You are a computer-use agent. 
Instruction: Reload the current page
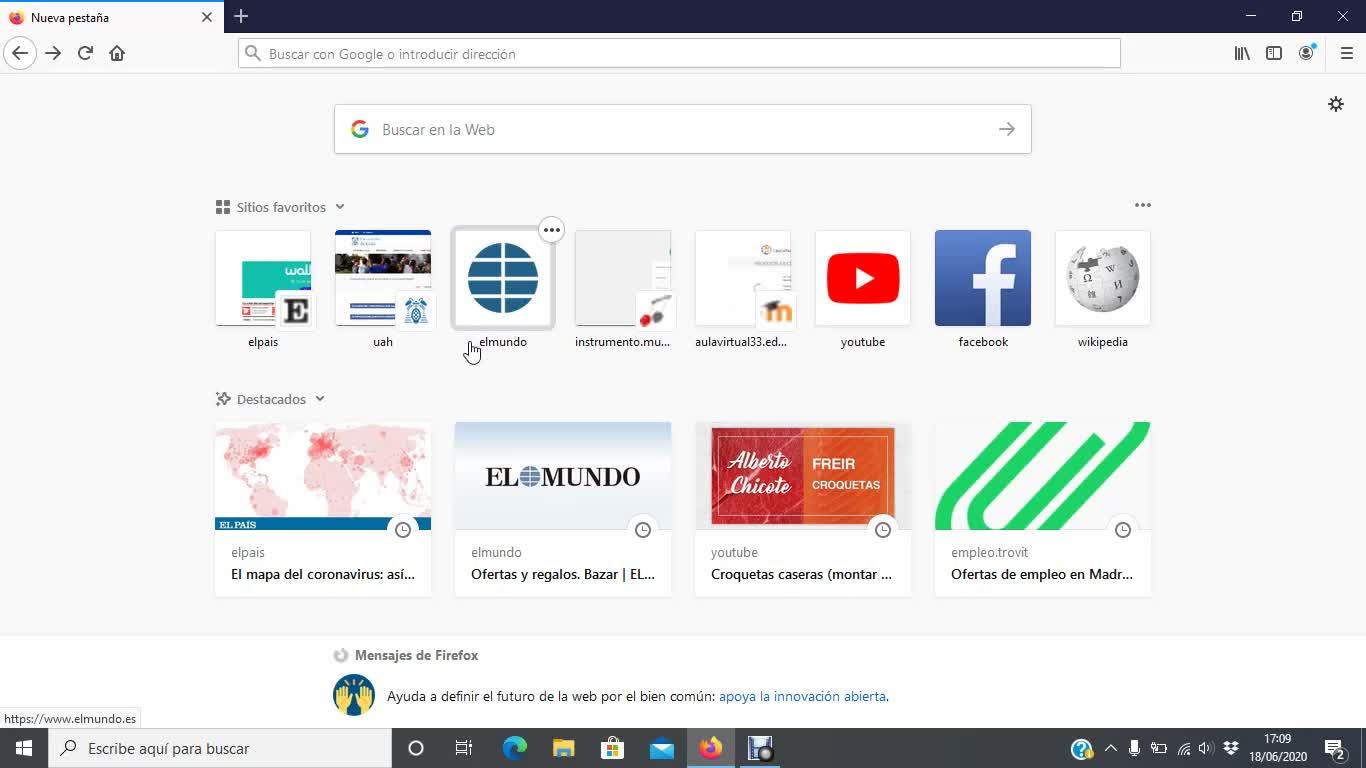point(85,53)
